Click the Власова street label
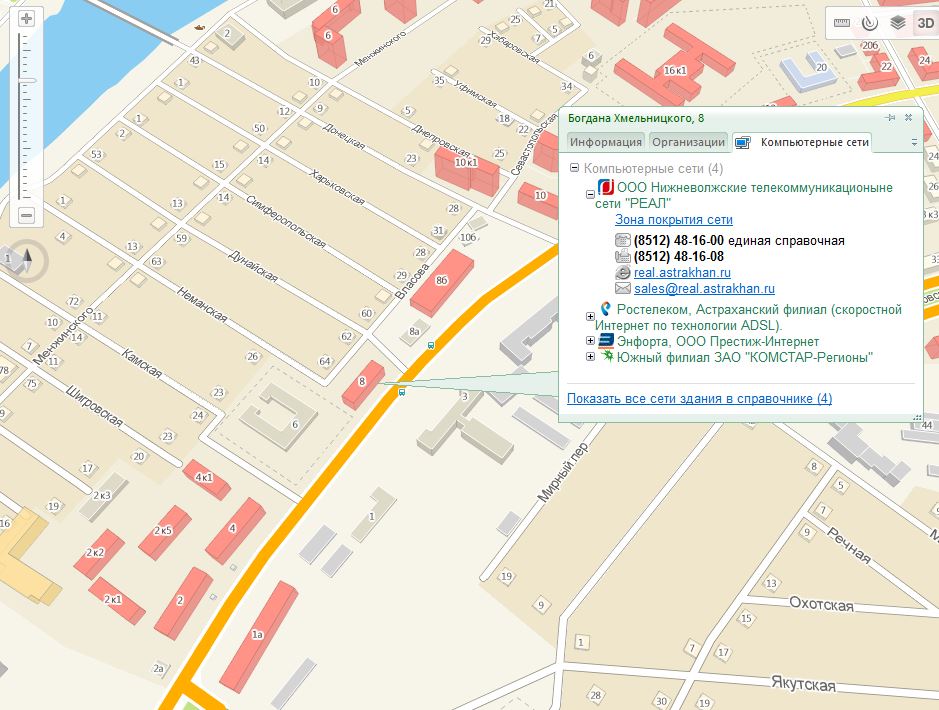The image size is (939, 710). (x=413, y=281)
